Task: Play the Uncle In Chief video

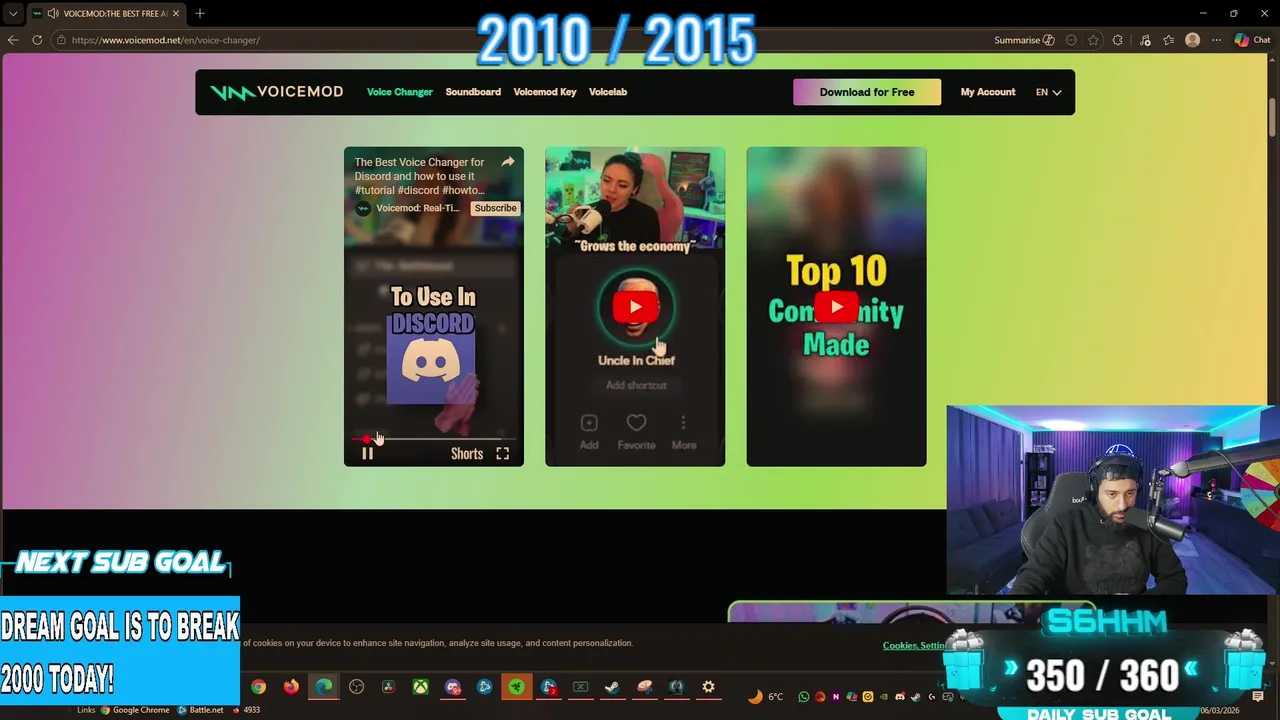Action: tap(635, 307)
